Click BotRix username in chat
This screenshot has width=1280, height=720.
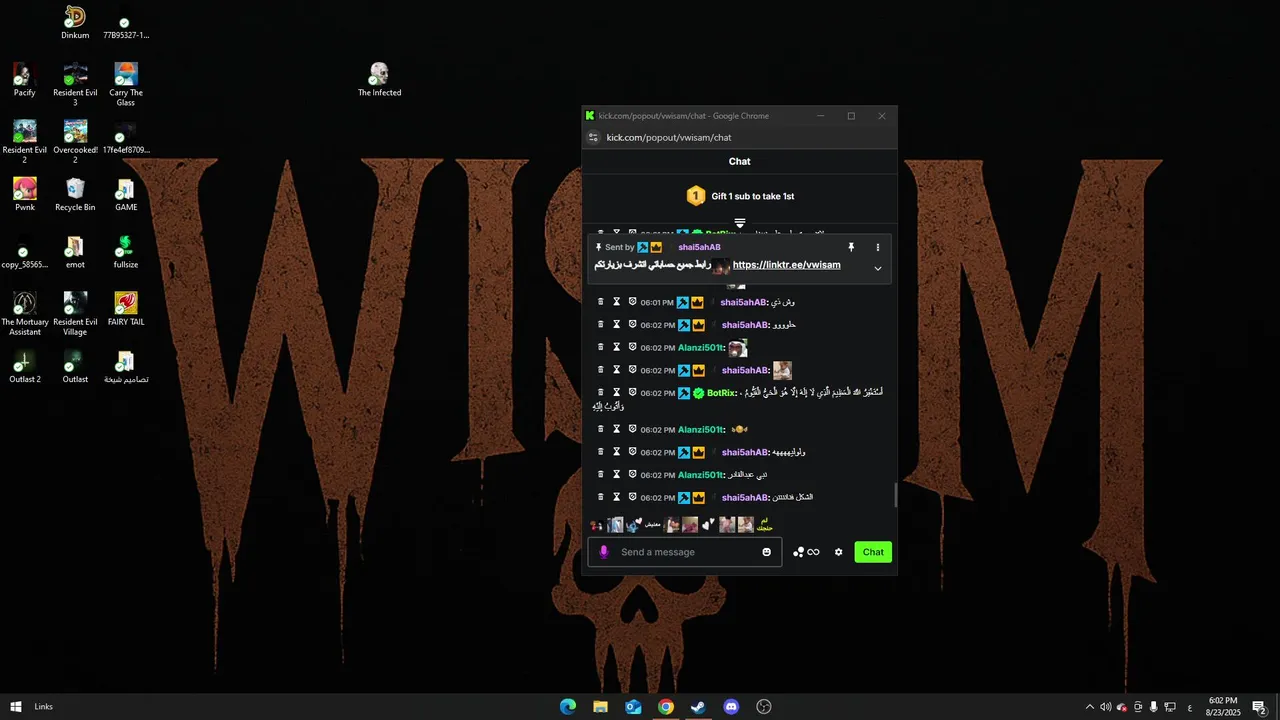click(721, 393)
